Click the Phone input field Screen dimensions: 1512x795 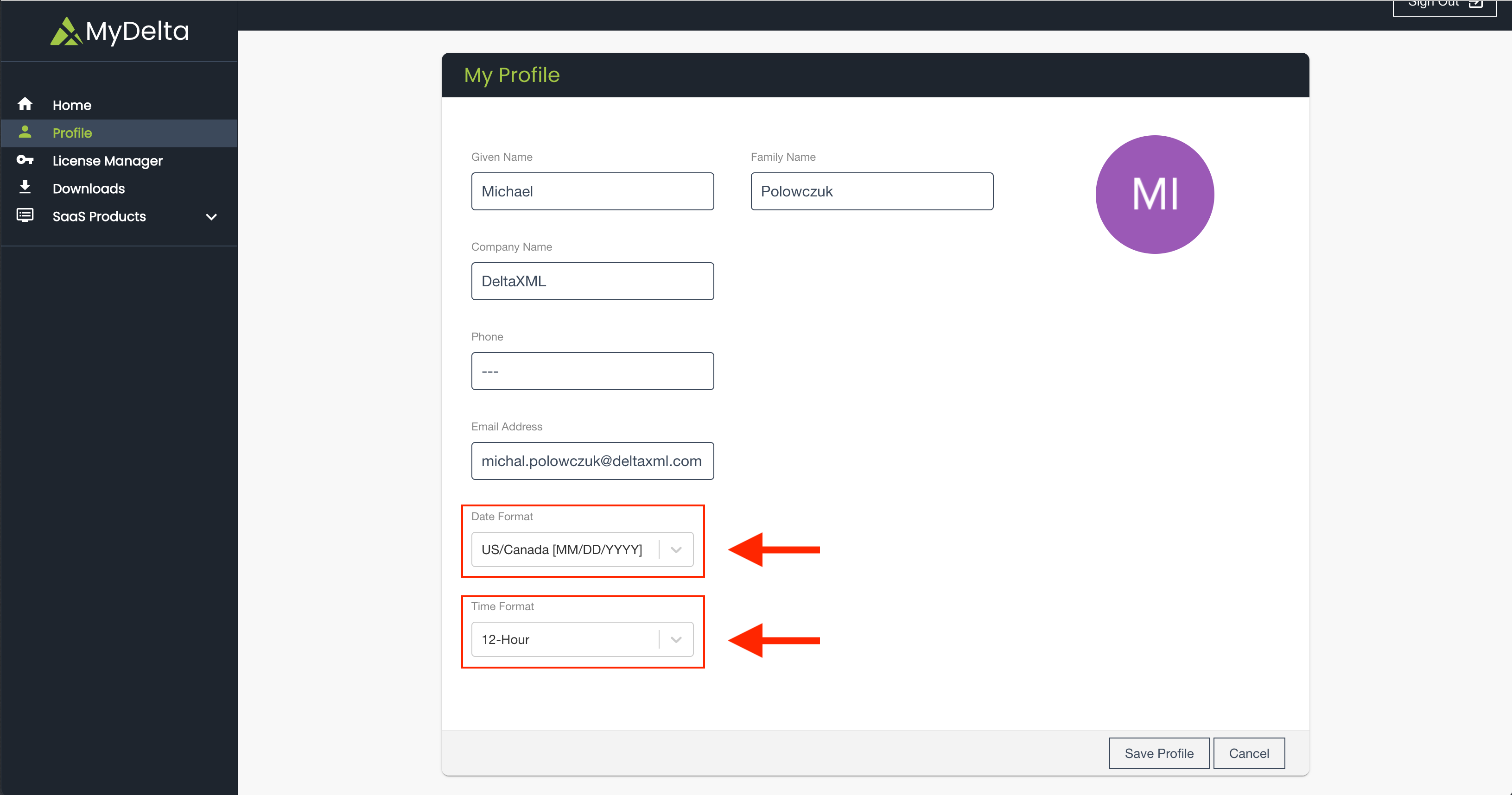click(x=592, y=371)
